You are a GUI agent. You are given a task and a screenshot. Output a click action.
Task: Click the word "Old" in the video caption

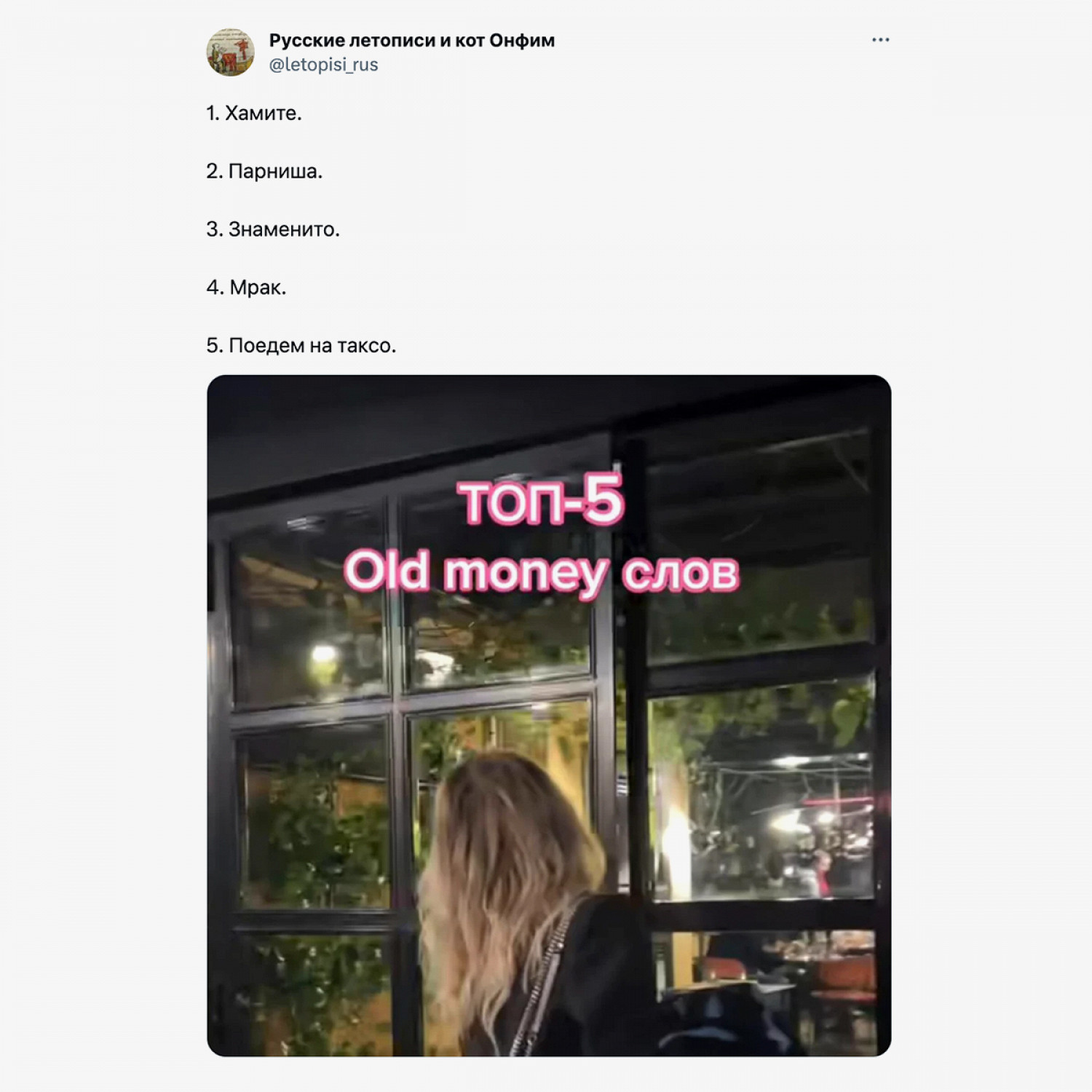(387, 571)
